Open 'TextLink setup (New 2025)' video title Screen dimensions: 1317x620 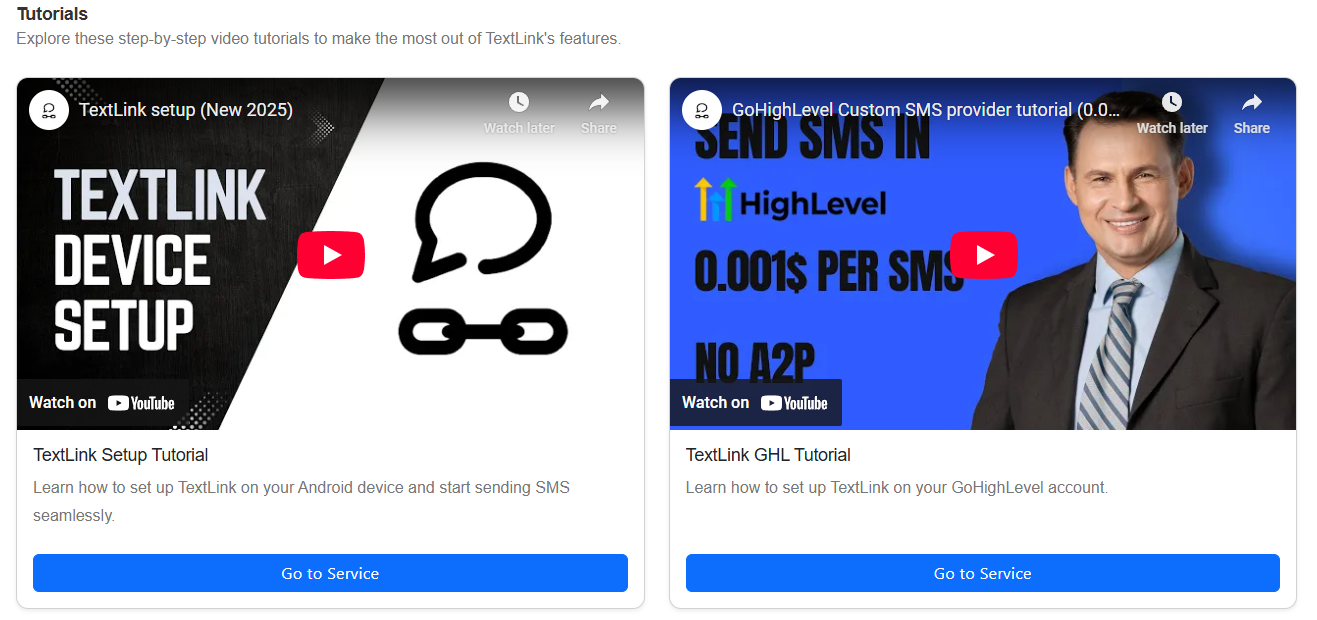186,110
